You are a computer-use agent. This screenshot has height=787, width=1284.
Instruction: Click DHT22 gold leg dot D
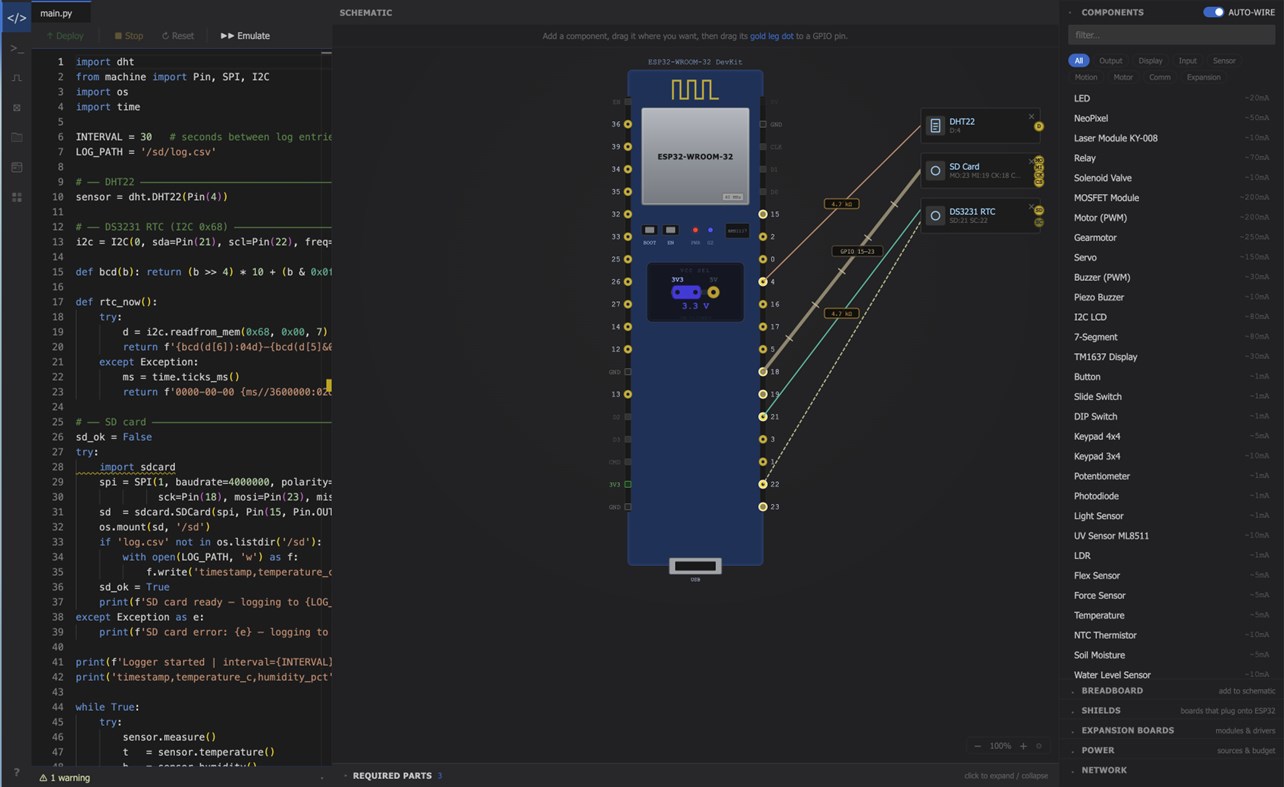click(1039, 127)
